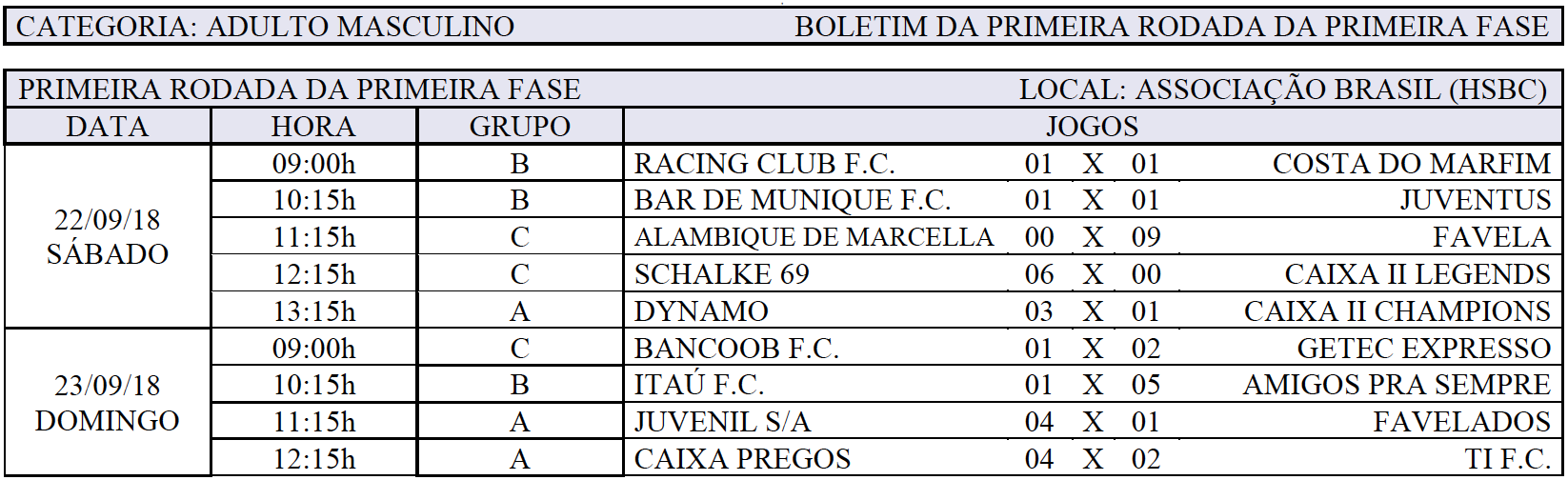Click the SCHALKE 69 team name
1568x480 pixels.
coord(721,274)
